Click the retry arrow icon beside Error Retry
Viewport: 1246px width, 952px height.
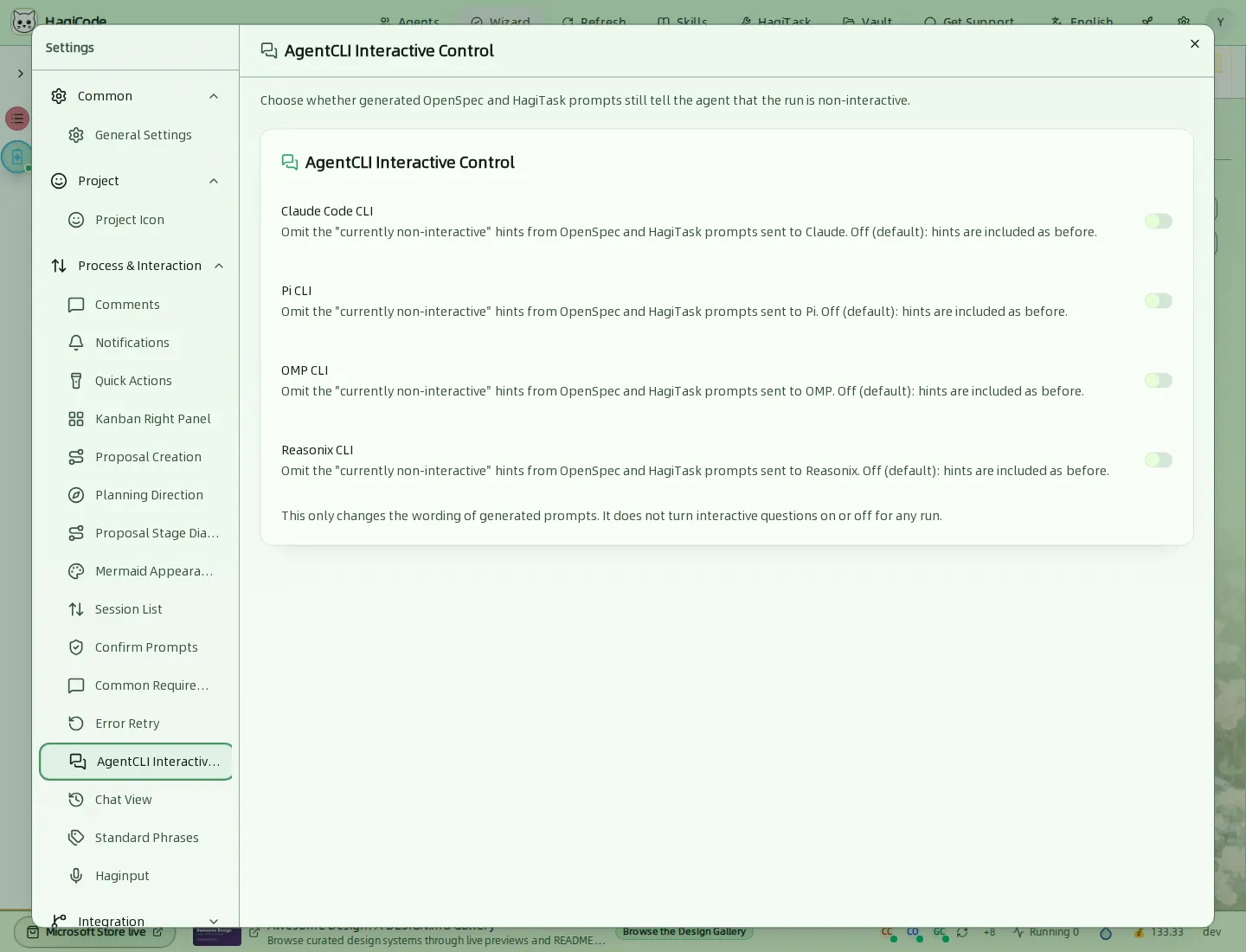coord(76,724)
